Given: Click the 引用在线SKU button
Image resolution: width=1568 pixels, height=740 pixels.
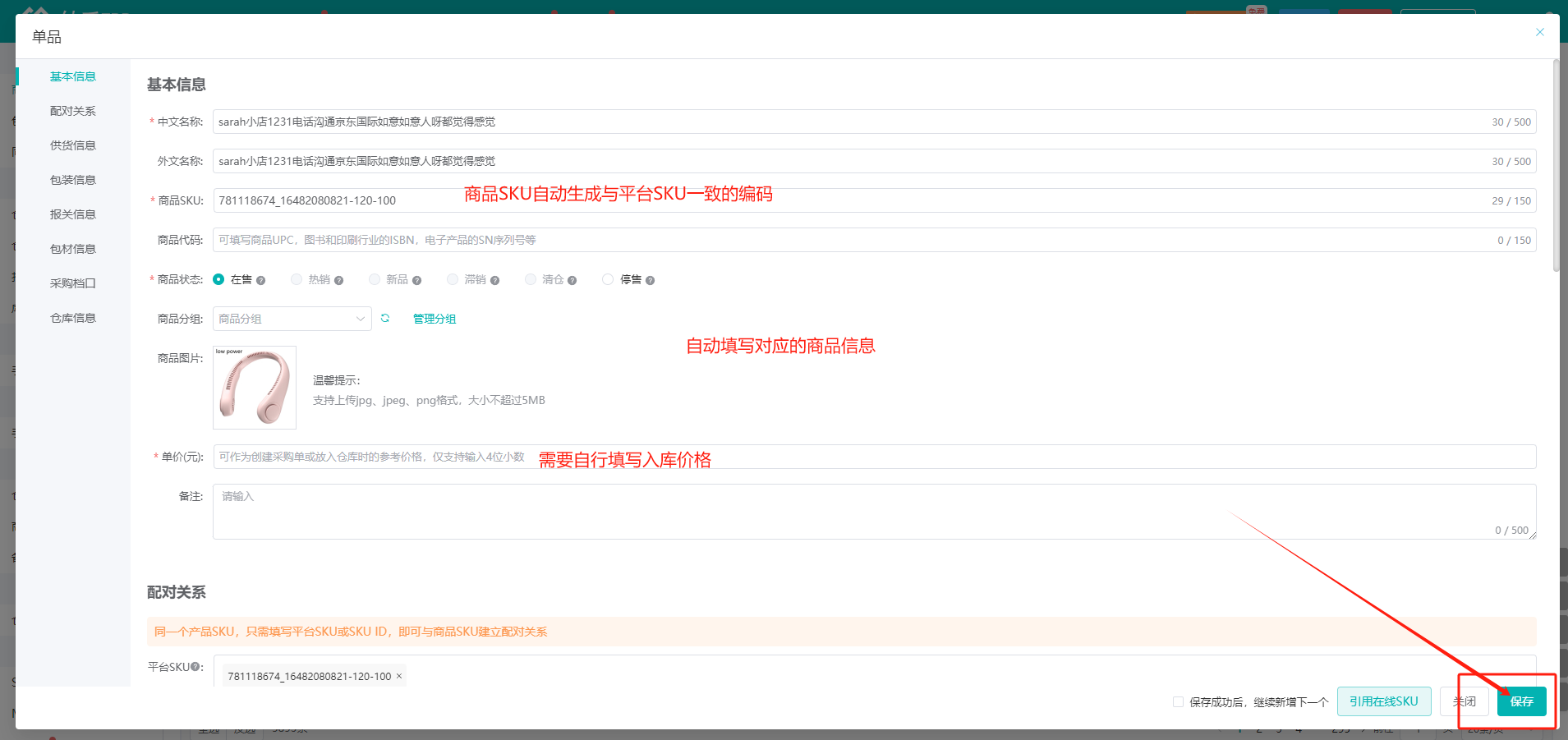Looking at the screenshot, I should pyautogui.click(x=1384, y=701).
